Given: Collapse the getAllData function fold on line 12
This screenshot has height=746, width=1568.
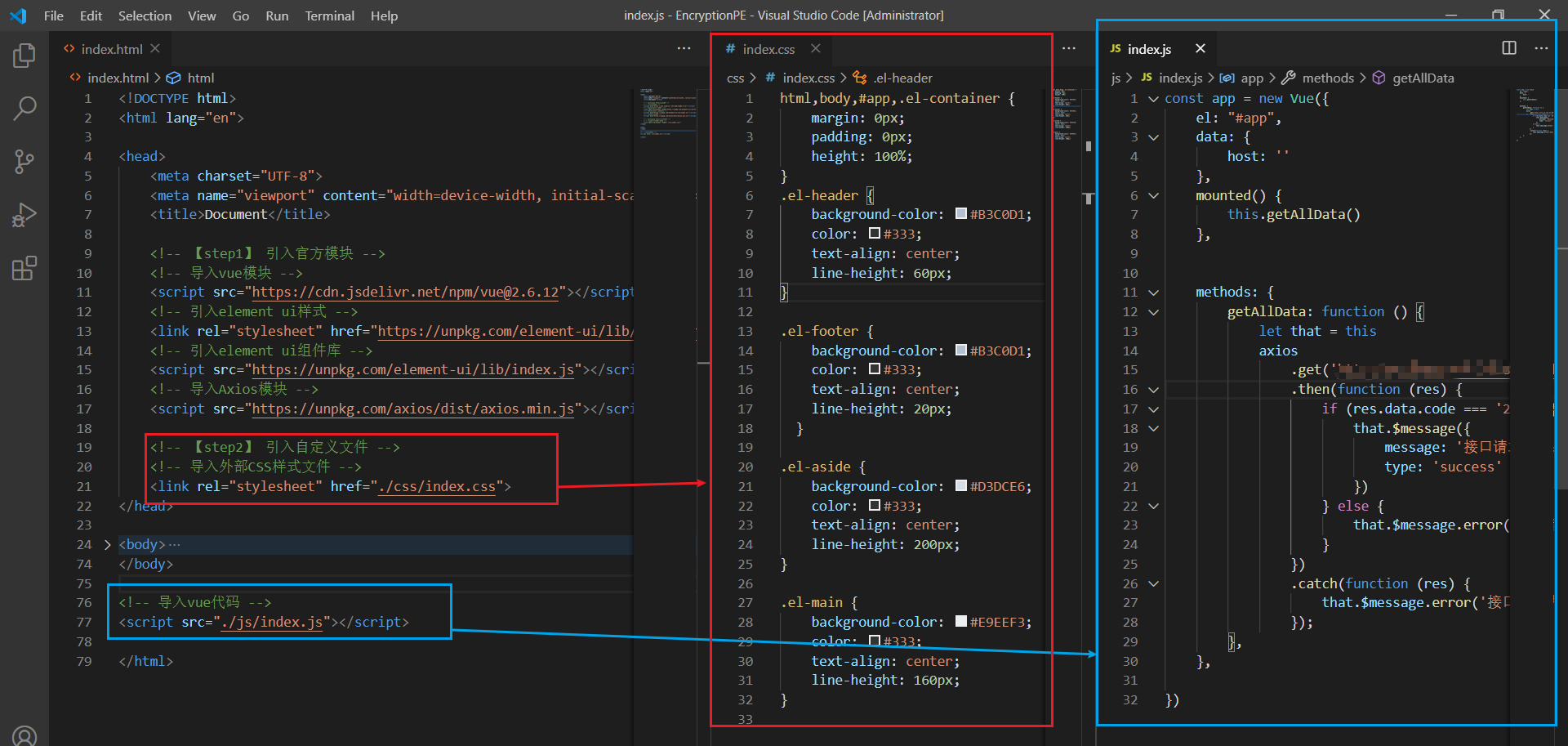Looking at the screenshot, I should pyautogui.click(x=1153, y=312).
